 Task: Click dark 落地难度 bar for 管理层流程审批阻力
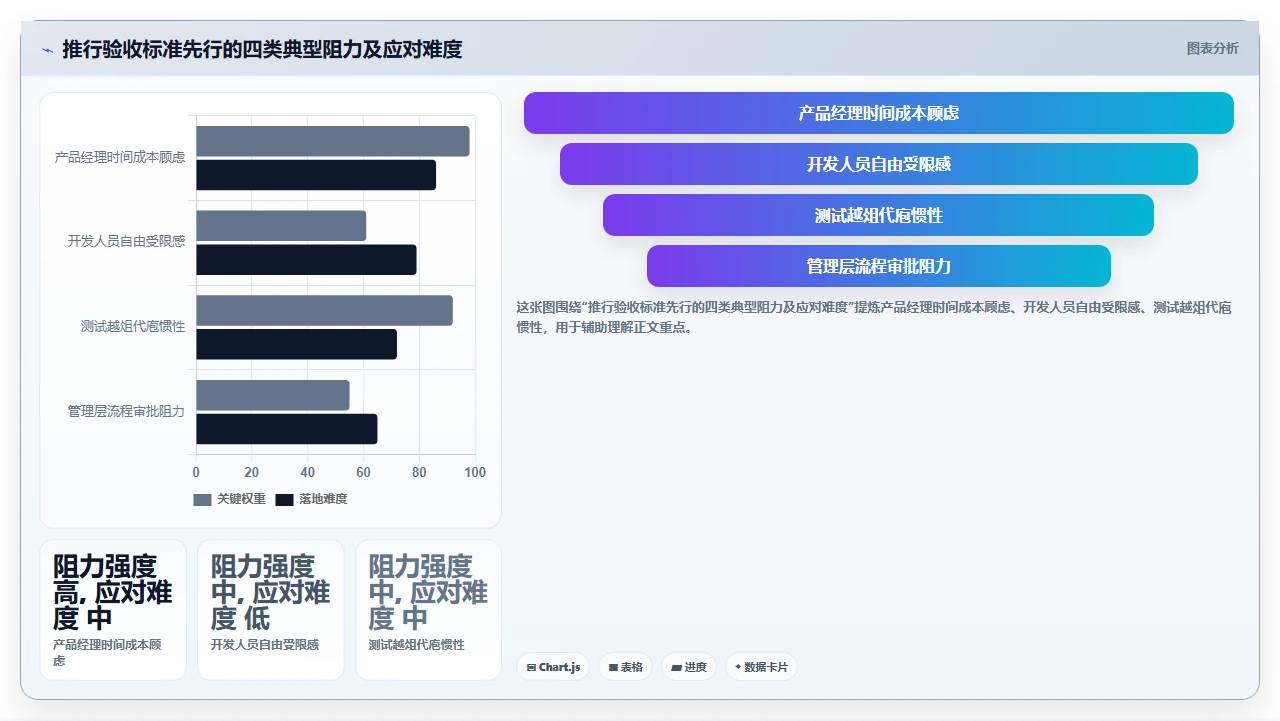click(x=287, y=429)
